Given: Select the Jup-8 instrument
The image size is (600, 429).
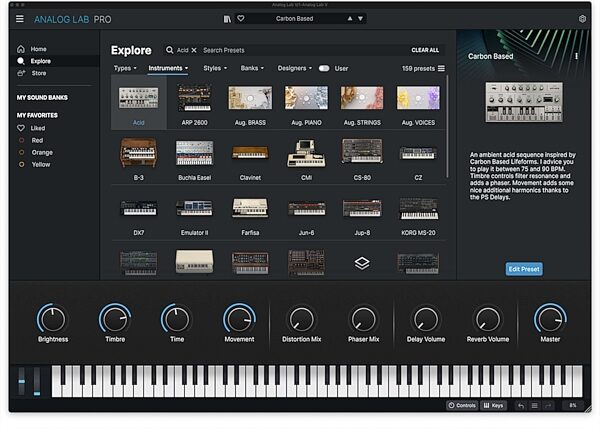Looking at the screenshot, I should [362, 214].
